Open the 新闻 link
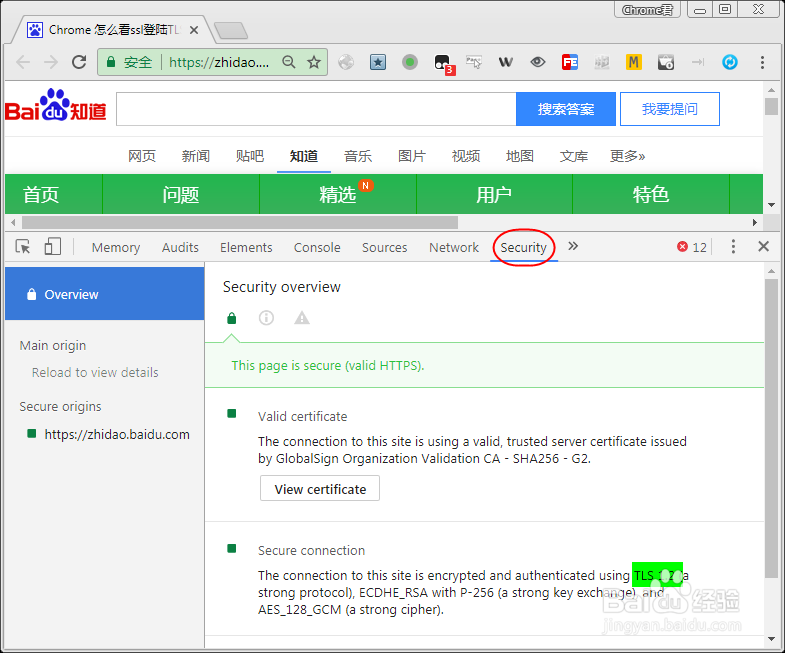Viewport: 785px width, 653px height. (x=196, y=156)
